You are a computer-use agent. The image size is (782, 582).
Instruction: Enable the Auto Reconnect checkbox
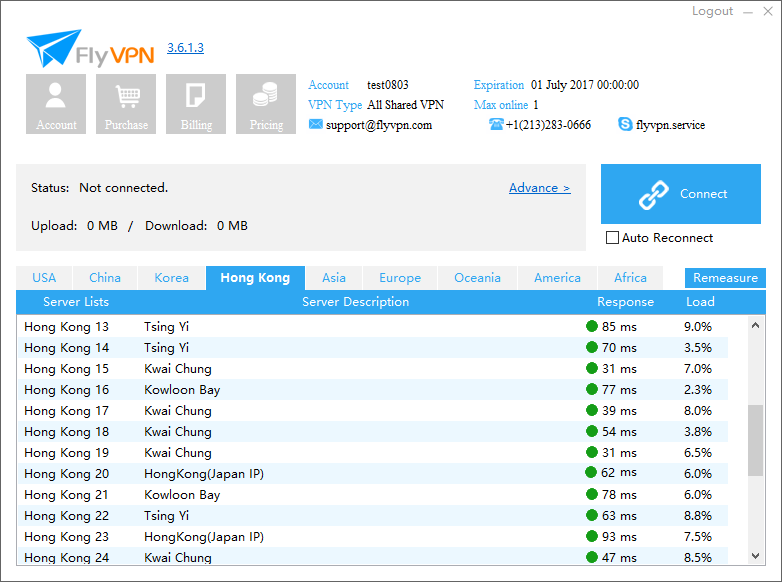[x=612, y=237]
